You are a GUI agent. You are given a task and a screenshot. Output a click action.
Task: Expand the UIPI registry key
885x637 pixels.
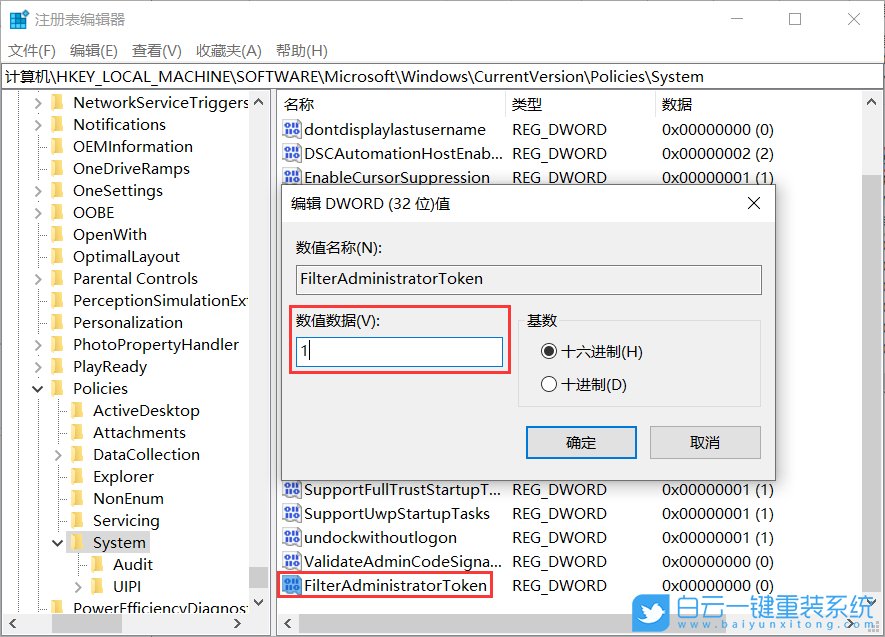pos(78,586)
